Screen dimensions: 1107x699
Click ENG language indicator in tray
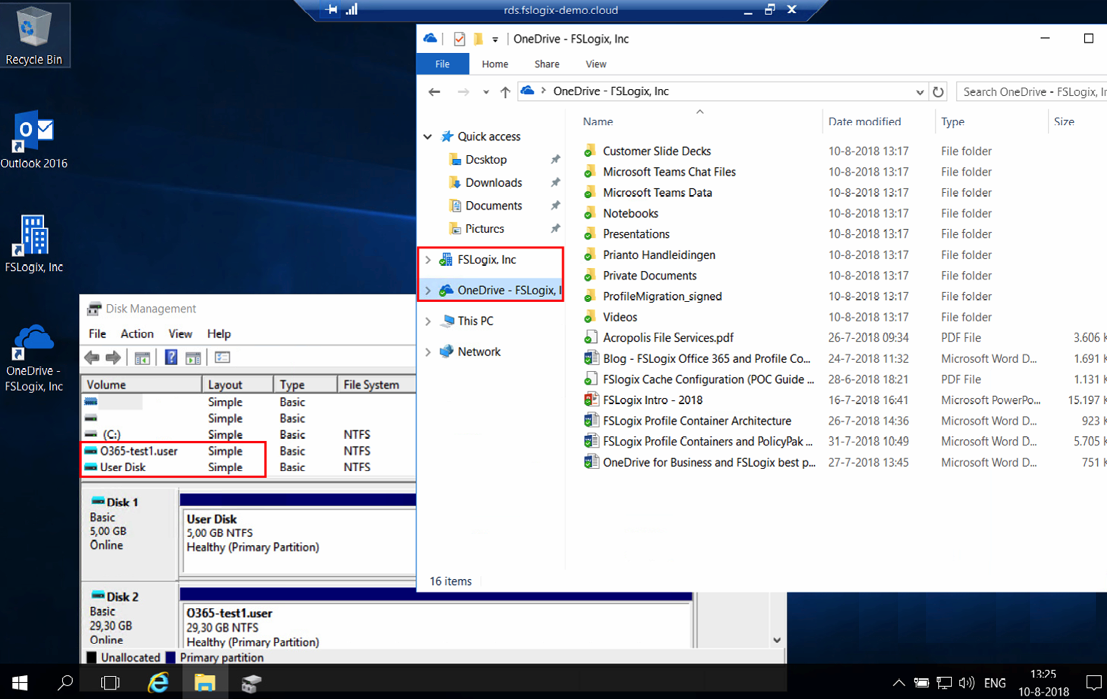pyautogui.click(x=995, y=683)
